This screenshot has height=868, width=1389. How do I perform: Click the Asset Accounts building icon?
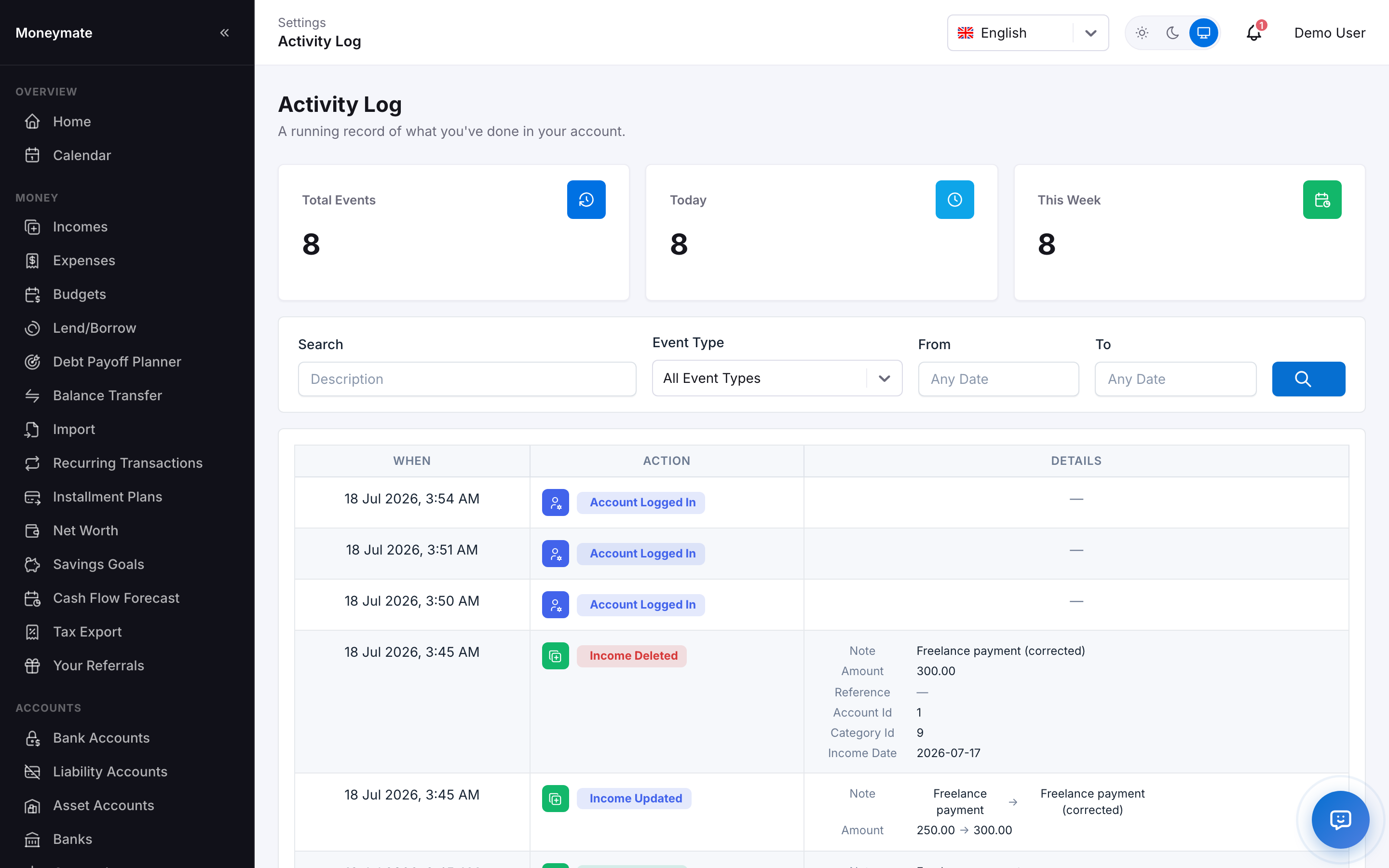point(33,805)
